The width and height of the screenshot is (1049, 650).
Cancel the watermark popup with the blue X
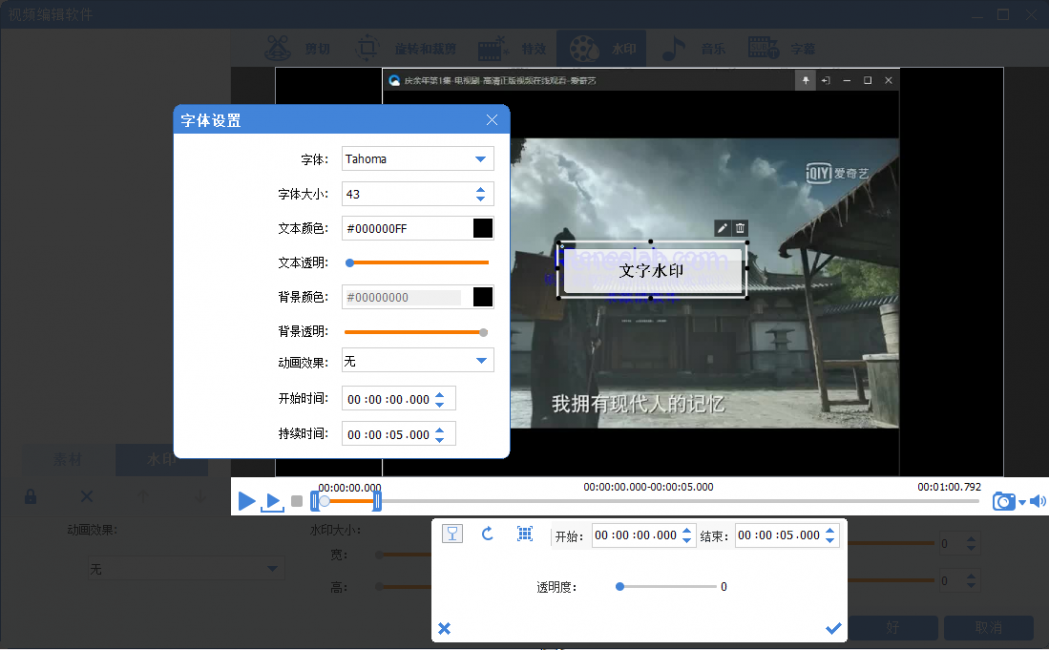(x=444, y=628)
